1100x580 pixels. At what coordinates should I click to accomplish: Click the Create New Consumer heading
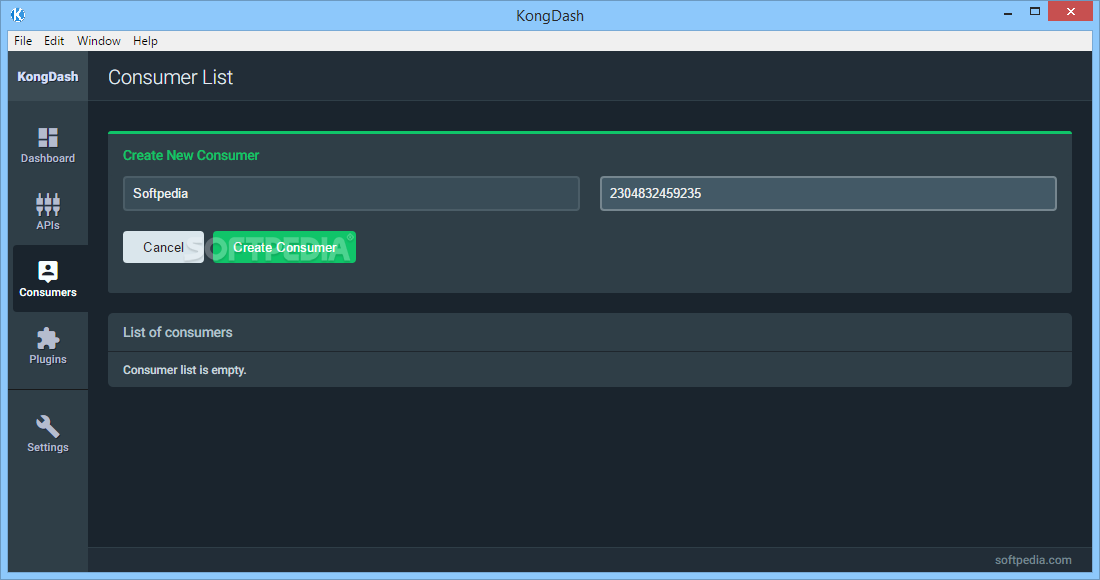(191, 155)
